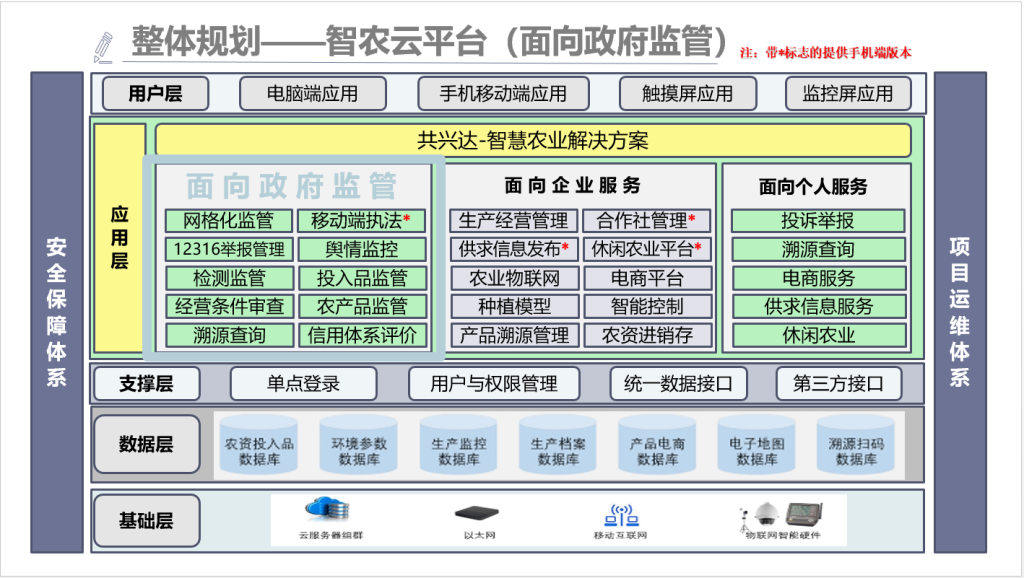Viewport: 1024px width, 578px height.
Task: Click the 移动端执法 module
Action: pyautogui.click(x=362, y=220)
